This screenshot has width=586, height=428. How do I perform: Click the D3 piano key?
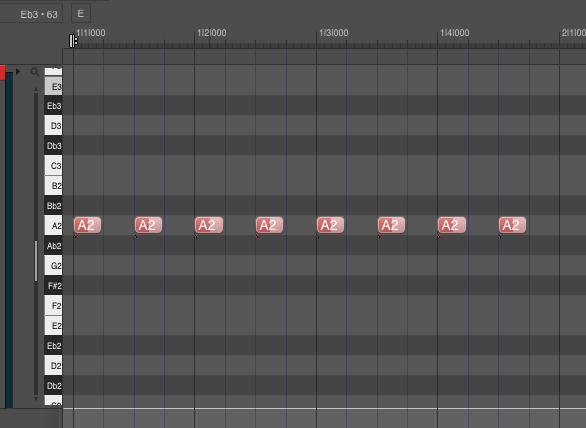coord(53,126)
